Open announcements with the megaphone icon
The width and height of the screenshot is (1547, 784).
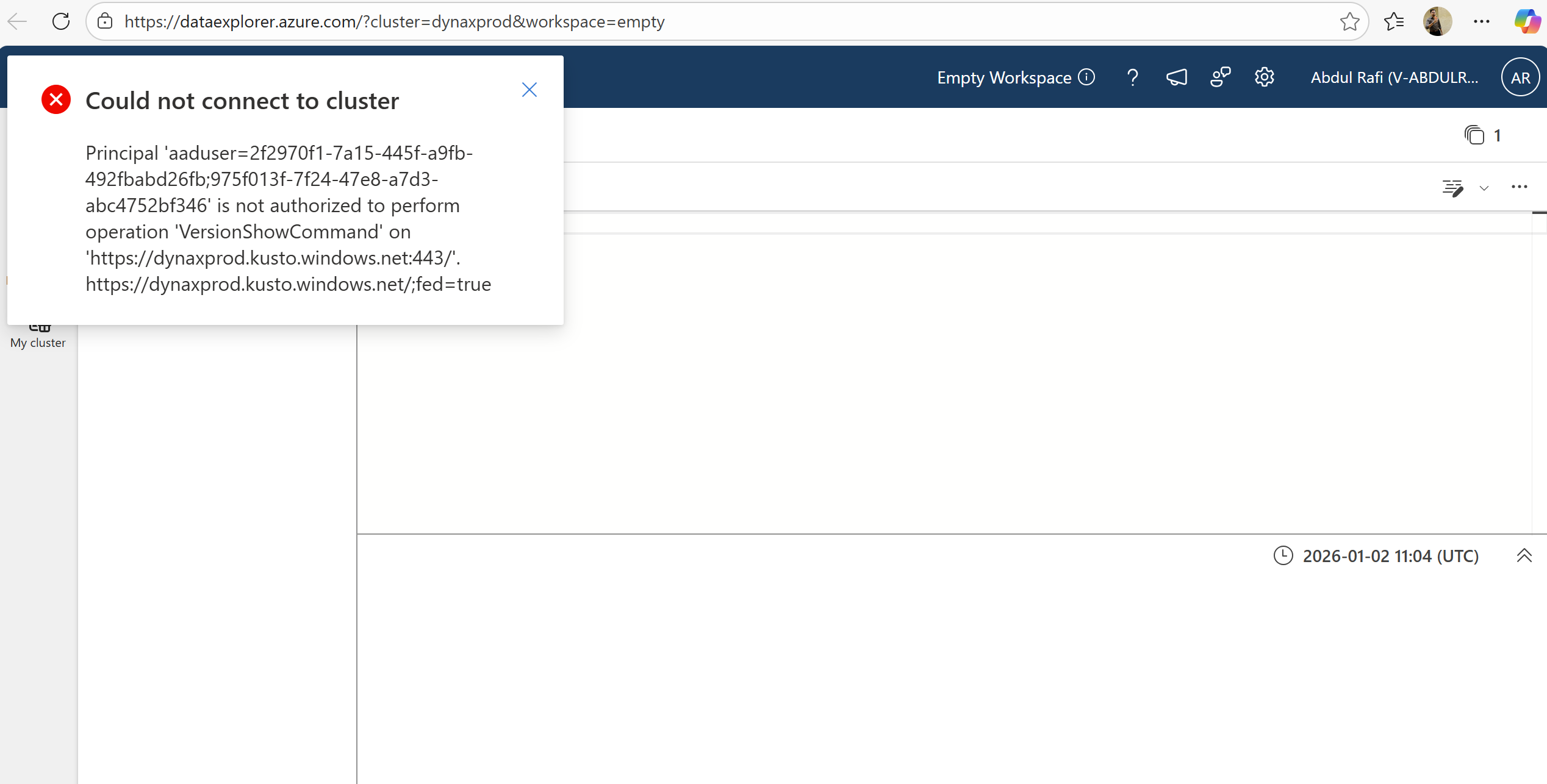pyautogui.click(x=1176, y=77)
